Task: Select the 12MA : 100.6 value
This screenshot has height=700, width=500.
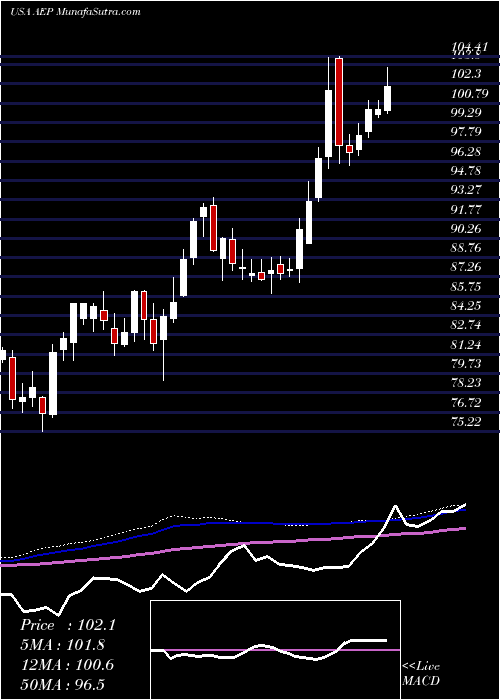Action: tap(67, 665)
